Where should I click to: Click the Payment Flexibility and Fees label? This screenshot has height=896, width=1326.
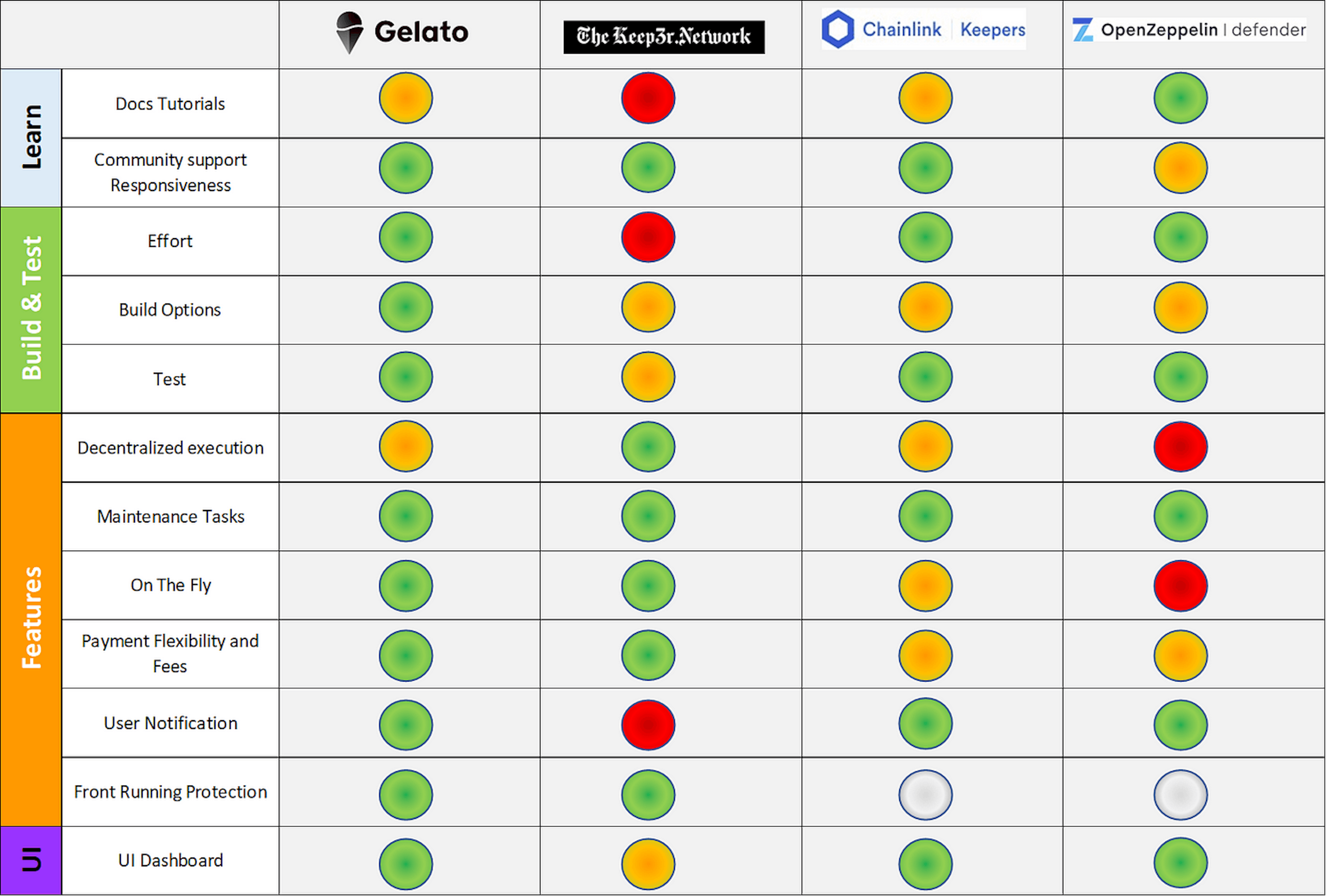click(x=170, y=654)
